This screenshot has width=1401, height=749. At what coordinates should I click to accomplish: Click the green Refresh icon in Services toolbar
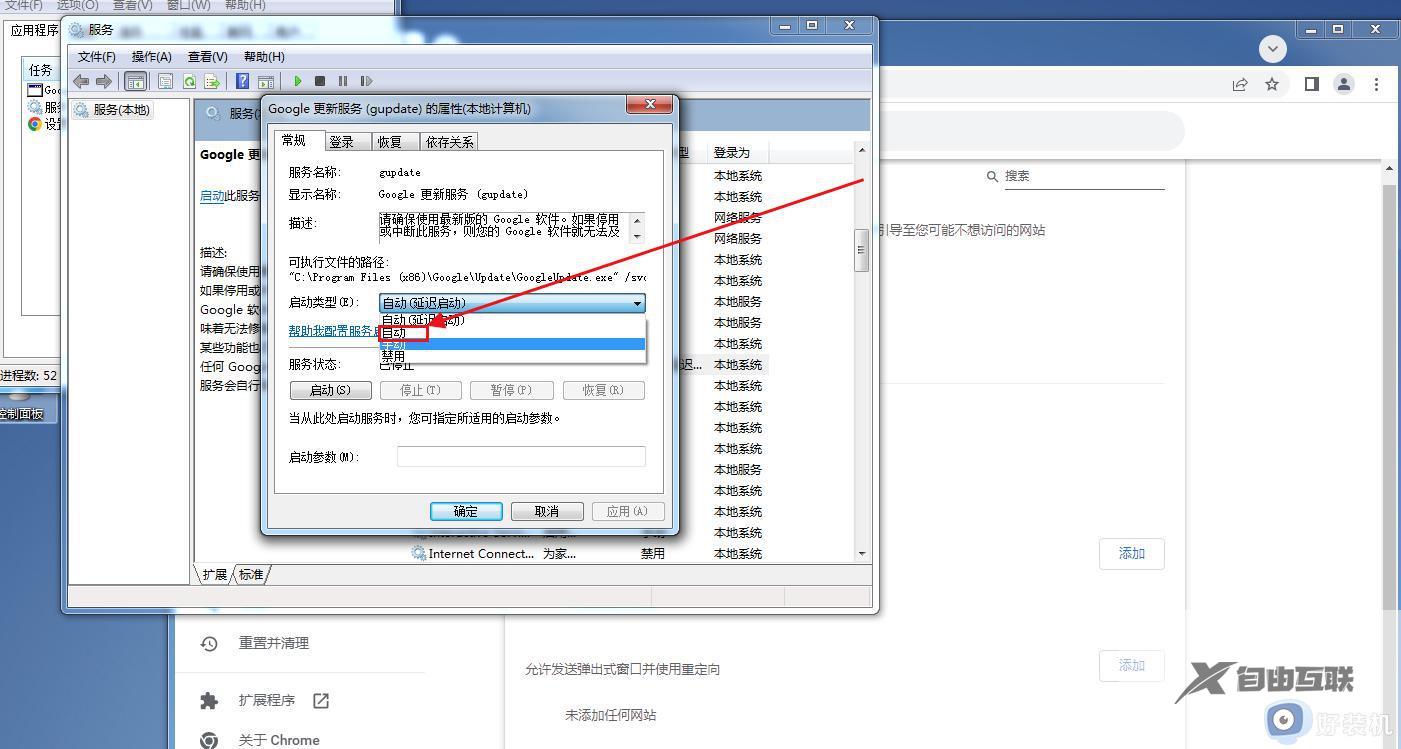[189, 81]
